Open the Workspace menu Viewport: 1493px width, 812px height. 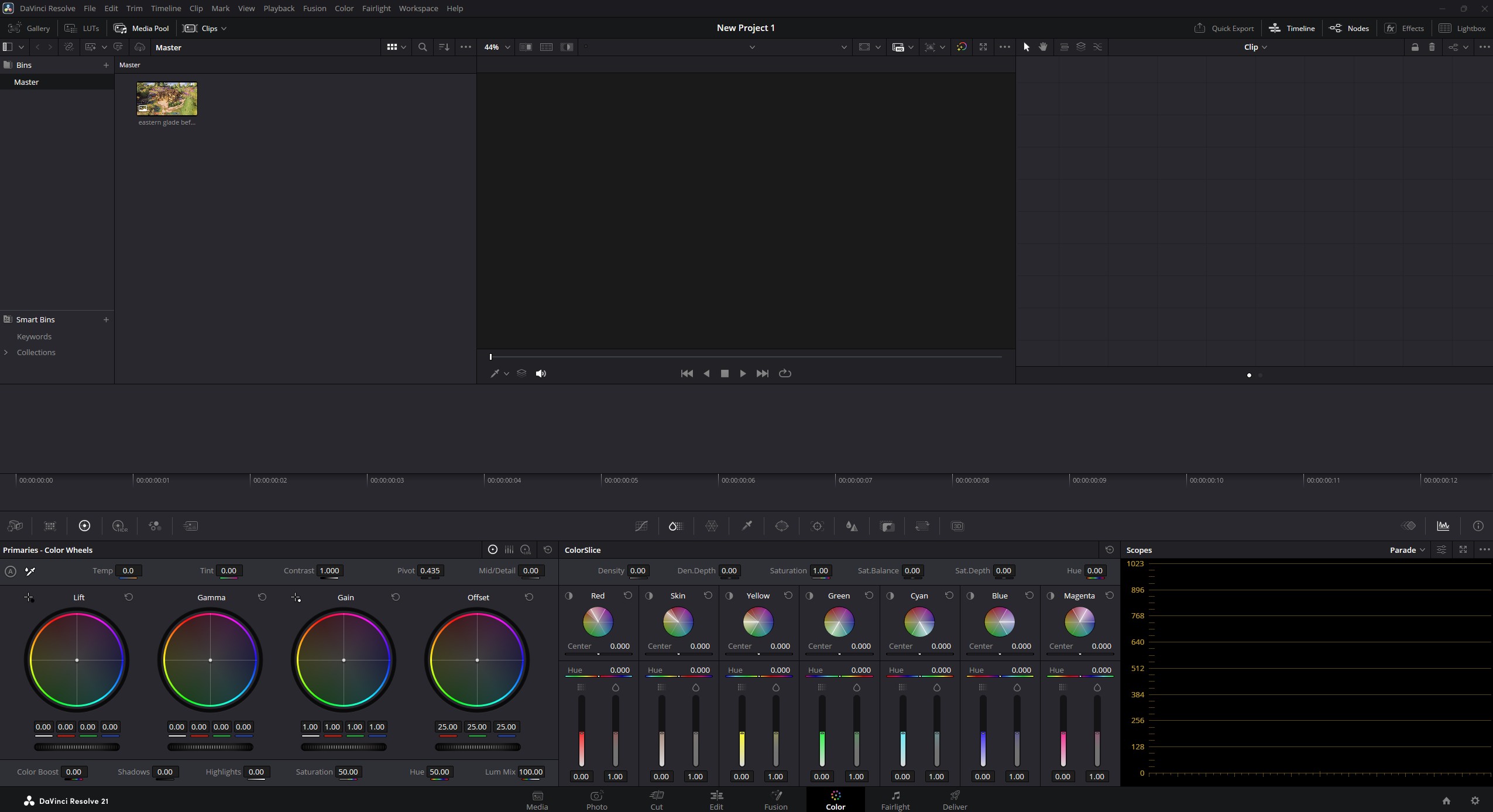[418, 8]
